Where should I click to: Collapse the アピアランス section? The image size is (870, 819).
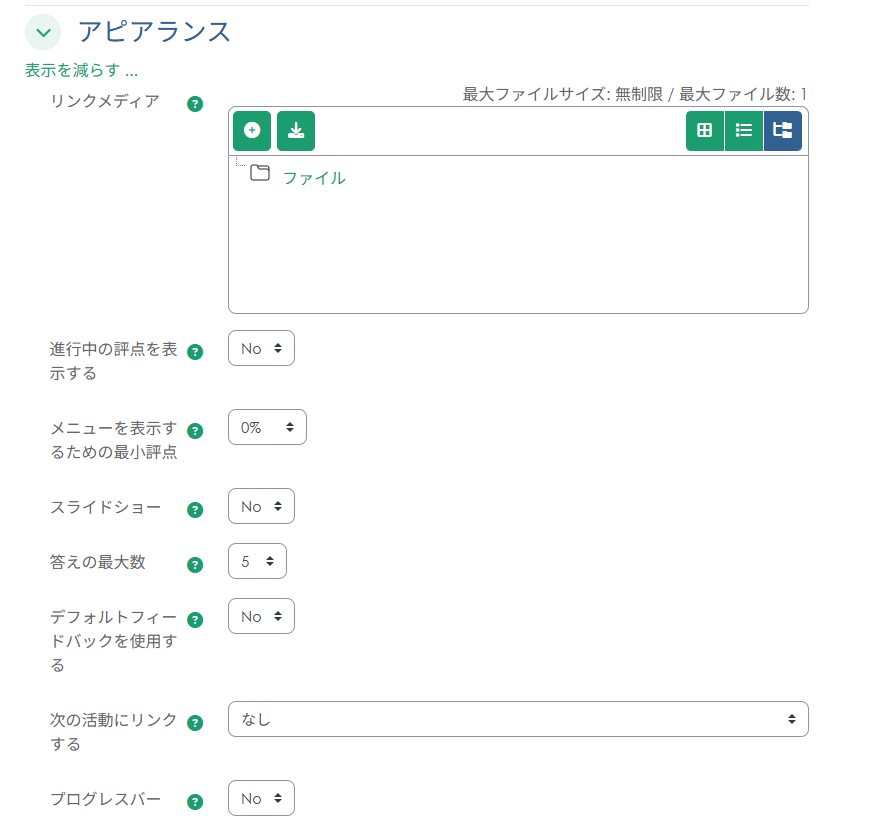click(x=42, y=32)
